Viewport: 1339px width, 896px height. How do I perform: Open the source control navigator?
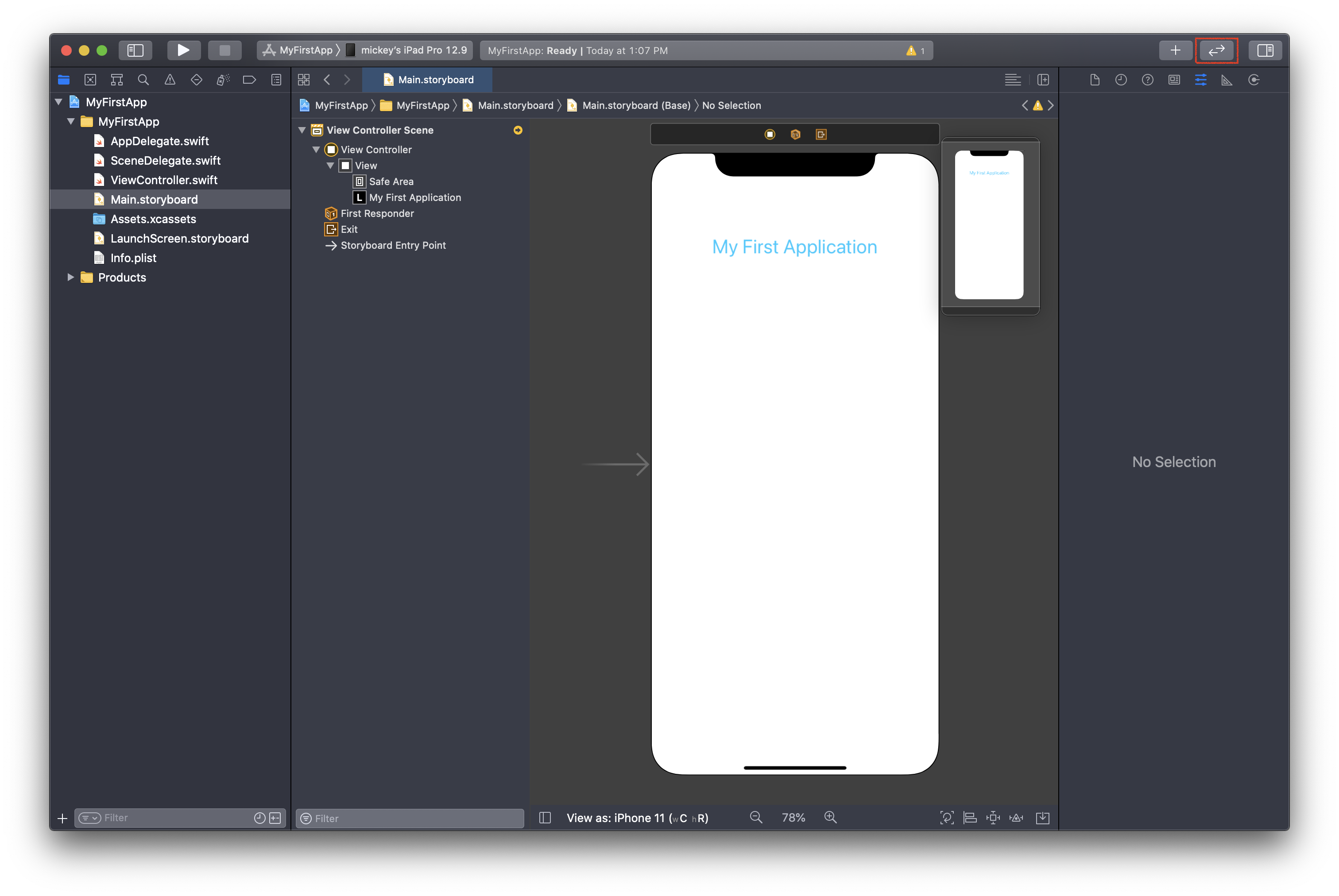[x=90, y=79]
